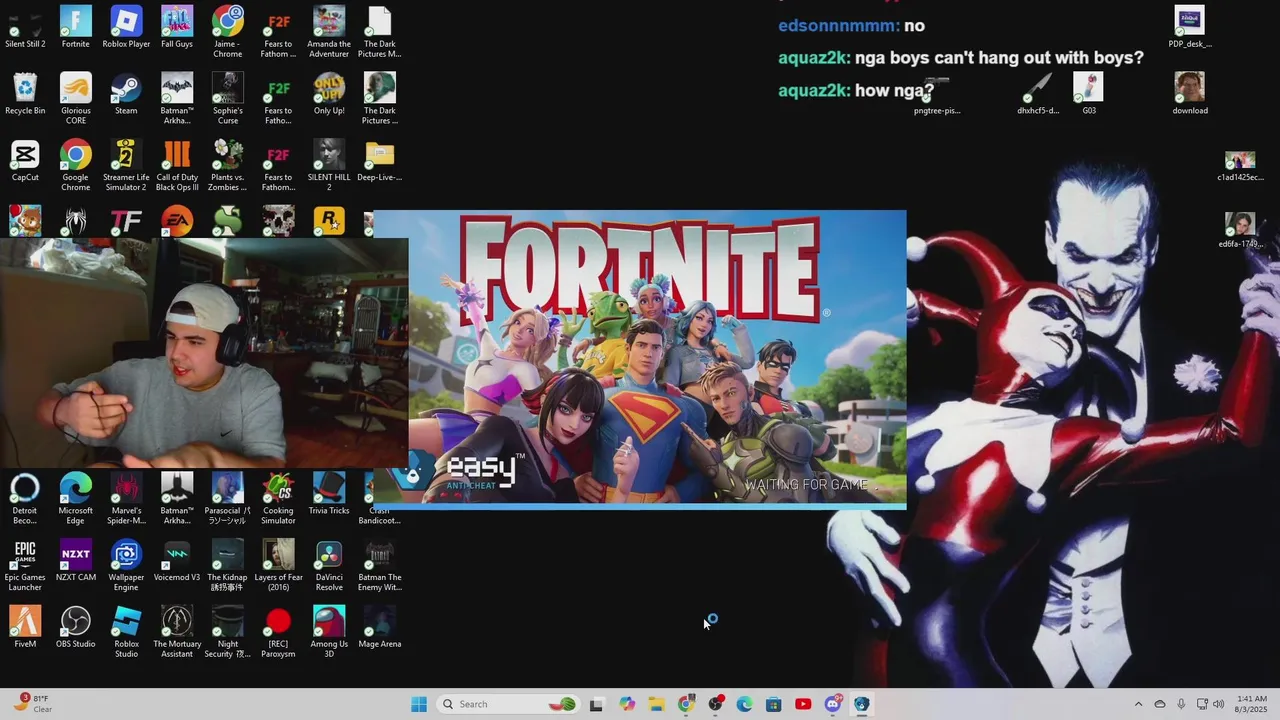The height and width of the screenshot is (720, 1280).
Task: Select the orange F2F Fears to Fathom icon
Action: click(278, 32)
